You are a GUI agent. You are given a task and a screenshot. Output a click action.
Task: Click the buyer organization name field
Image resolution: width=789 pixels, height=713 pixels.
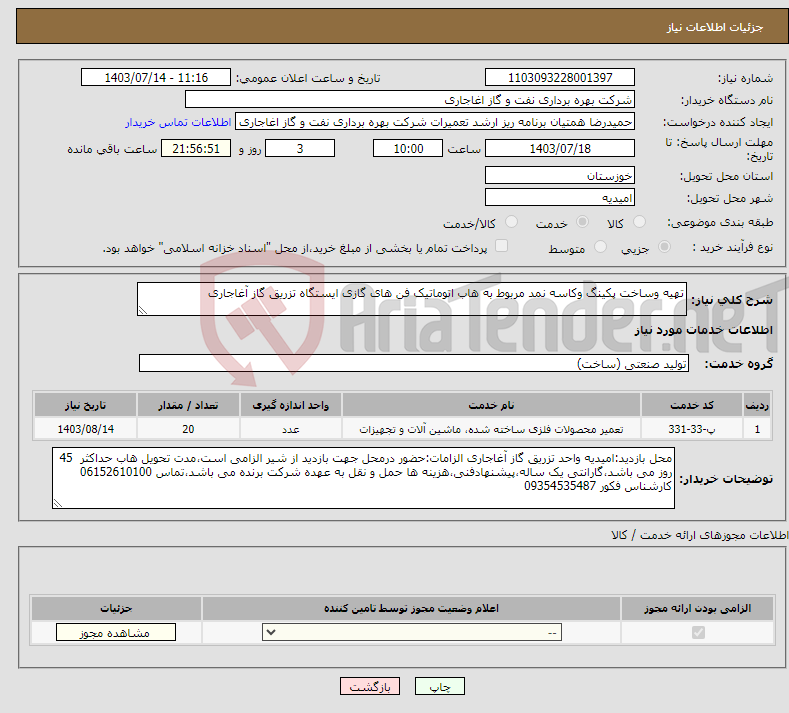[410, 100]
